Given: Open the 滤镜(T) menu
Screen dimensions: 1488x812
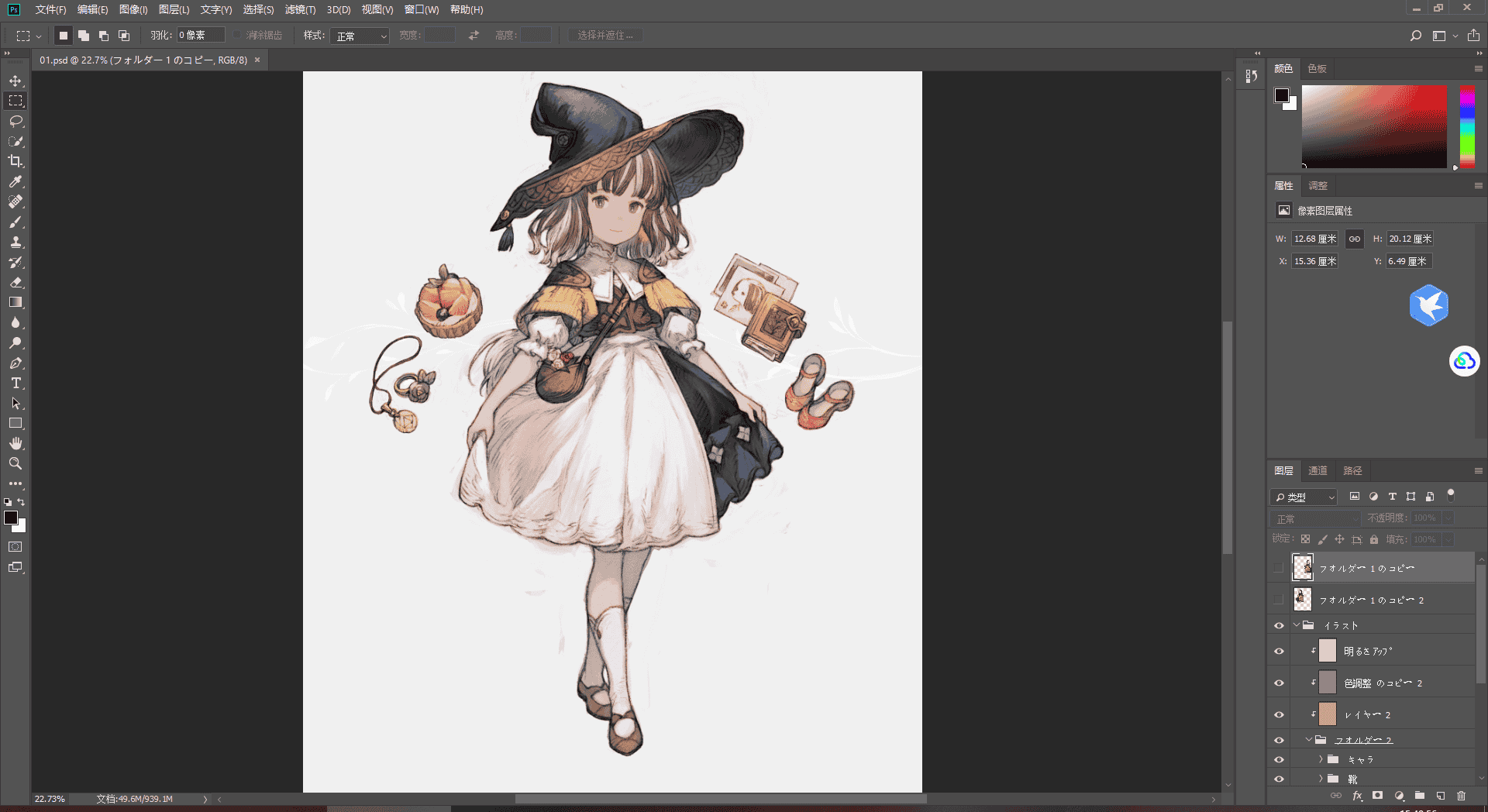Looking at the screenshot, I should 300,9.
